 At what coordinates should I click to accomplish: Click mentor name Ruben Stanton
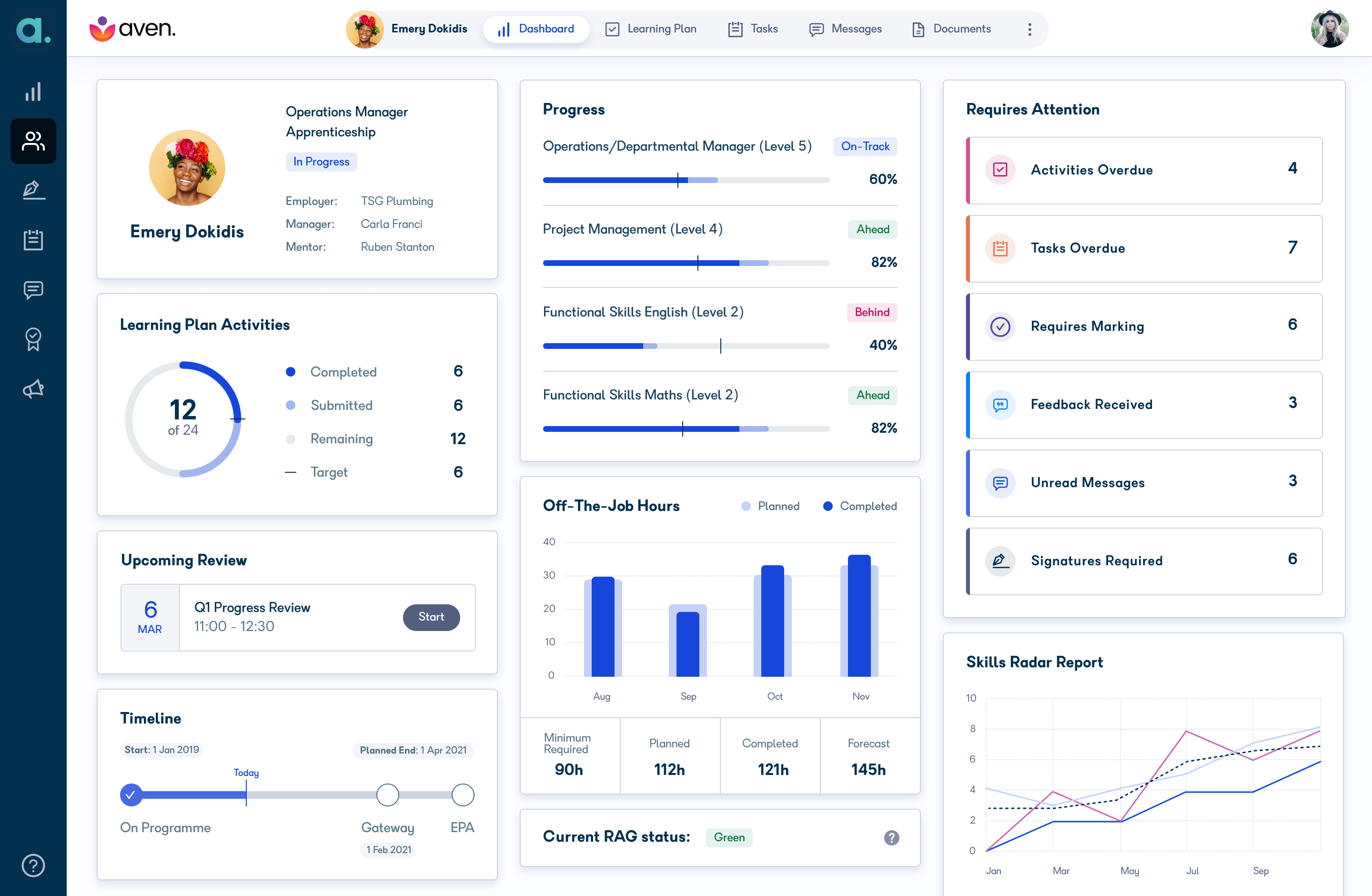click(x=397, y=247)
